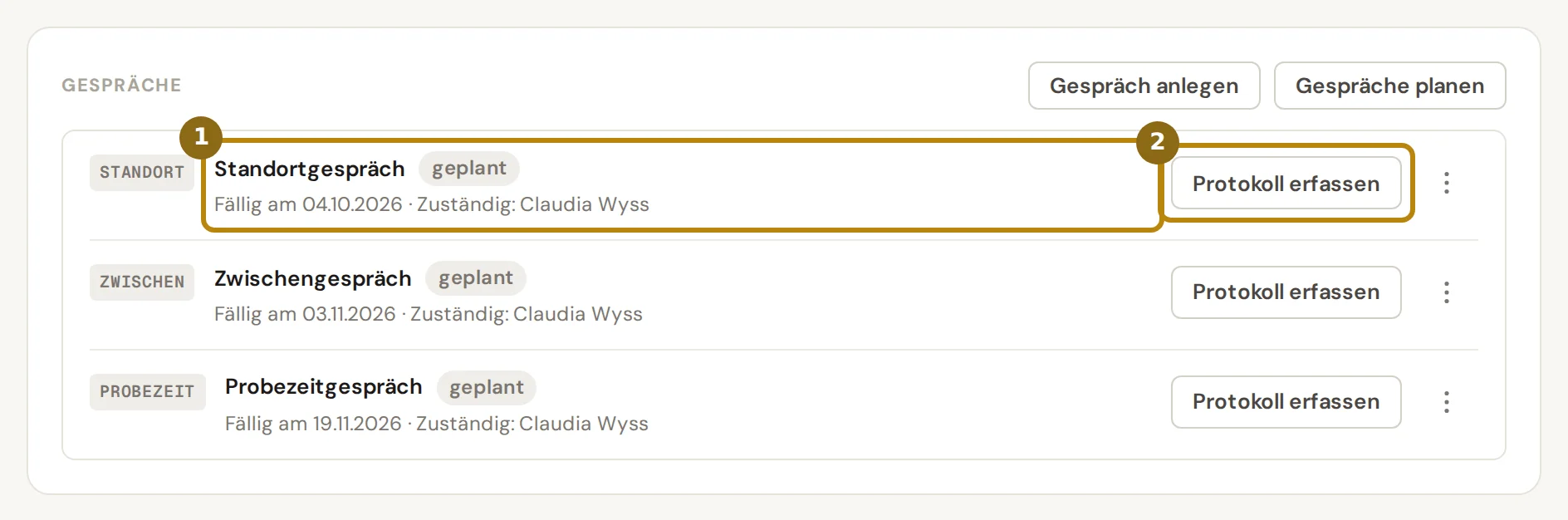Select the ZWISCHEN type tag
The image size is (1568, 520).
point(142,282)
